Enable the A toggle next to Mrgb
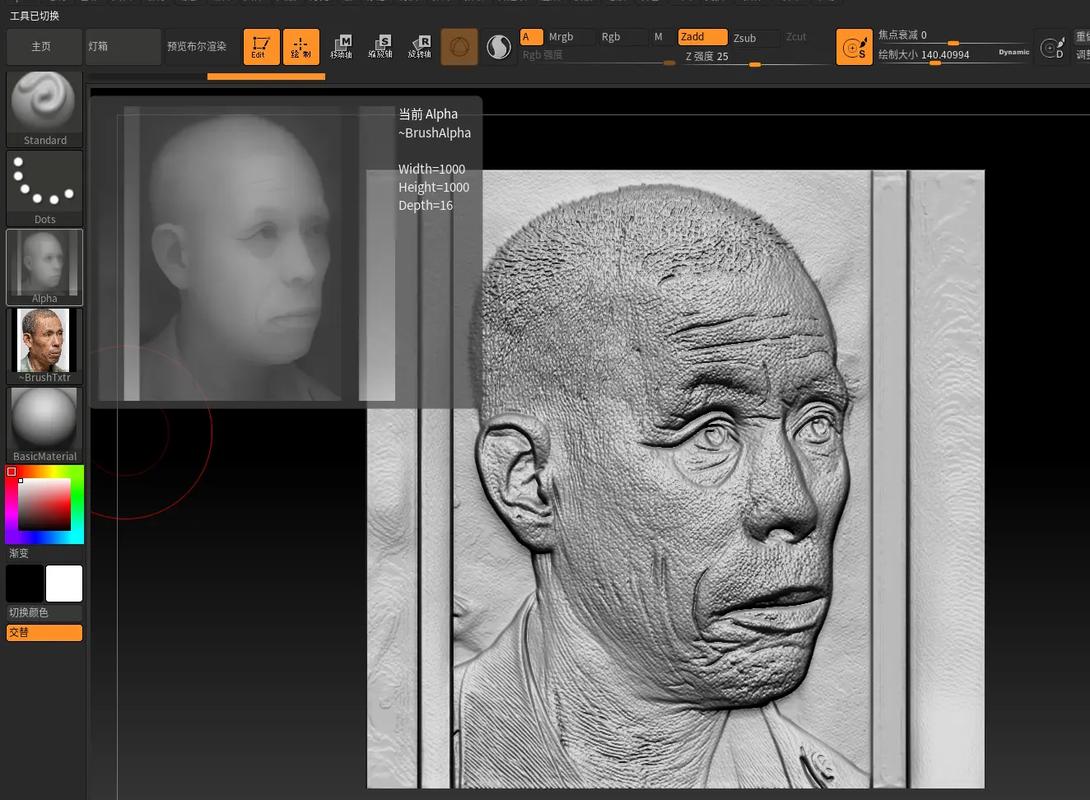The width and height of the screenshot is (1090, 800). [531, 37]
